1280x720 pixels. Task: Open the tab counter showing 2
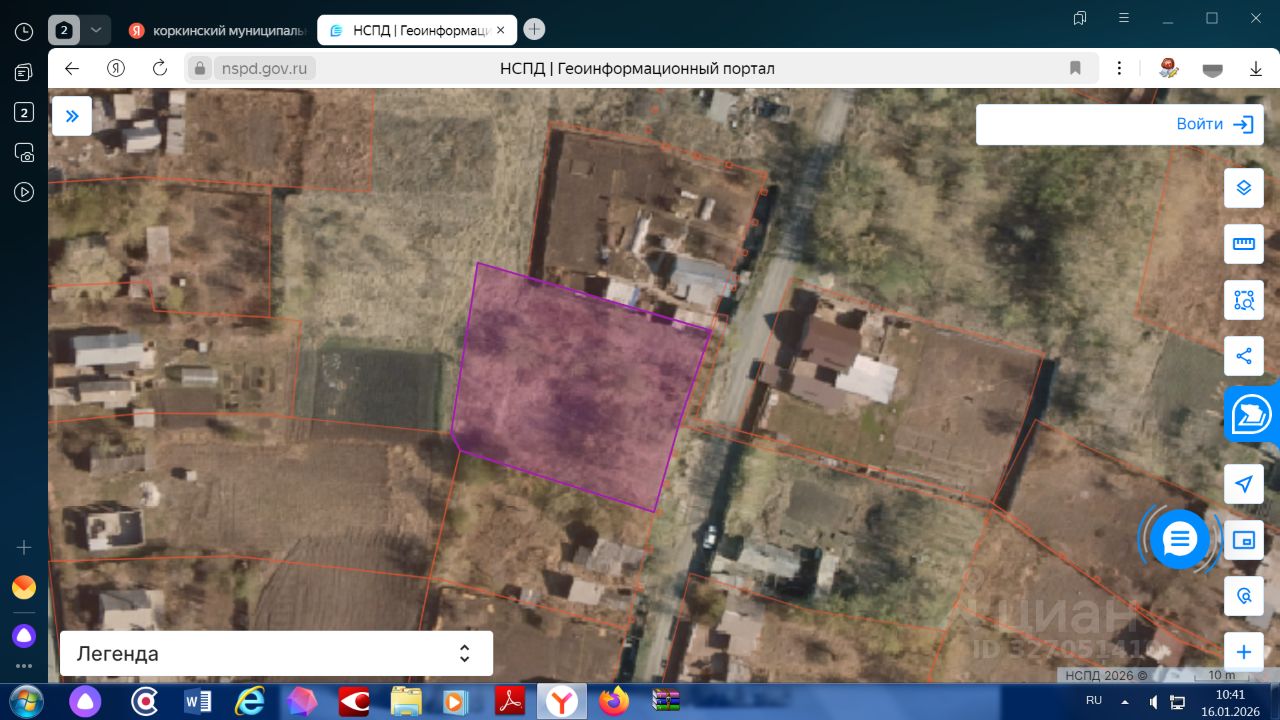point(64,30)
